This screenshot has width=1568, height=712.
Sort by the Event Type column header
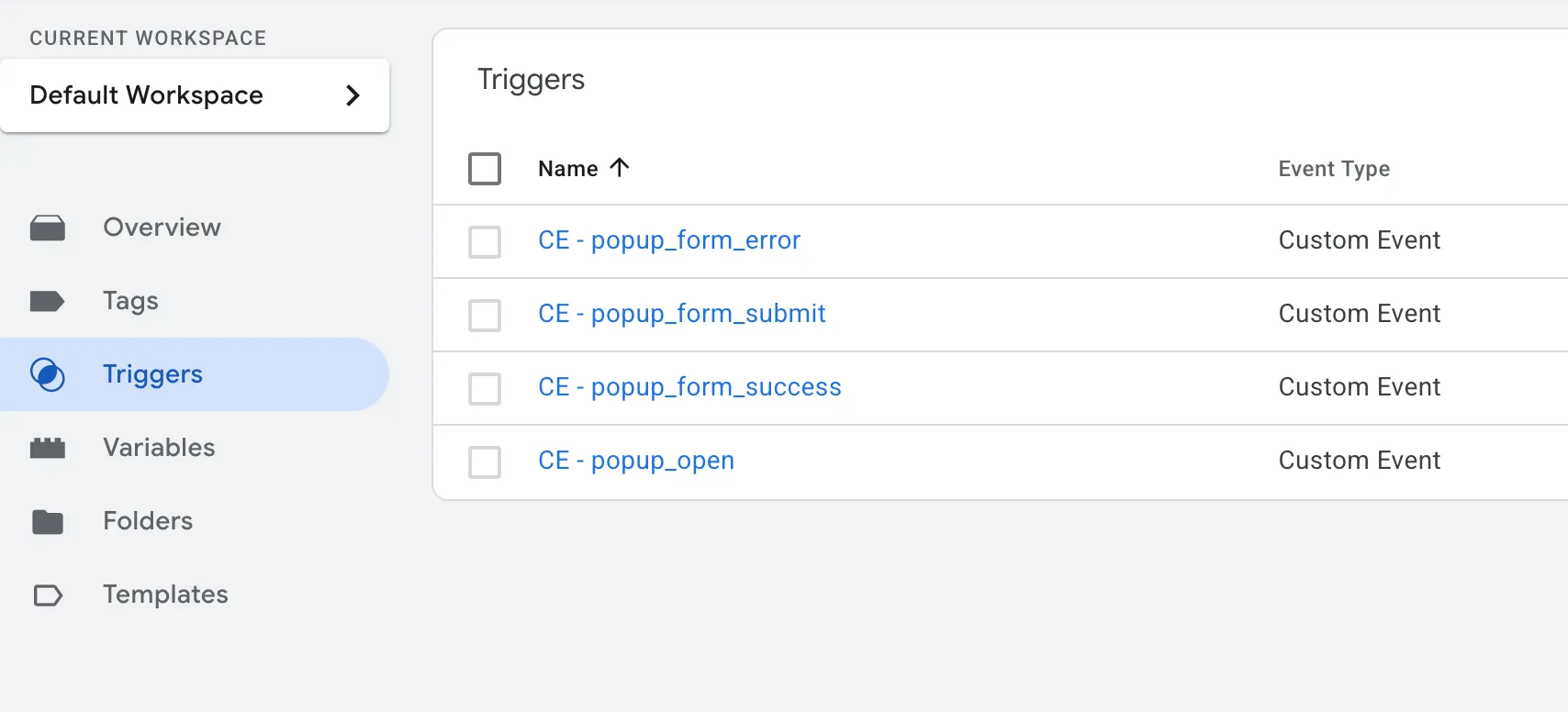[x=1334, y=169]
